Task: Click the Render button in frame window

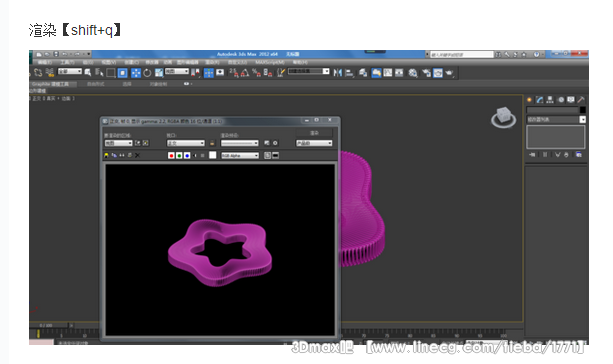Action: click(x=314, y=133)
